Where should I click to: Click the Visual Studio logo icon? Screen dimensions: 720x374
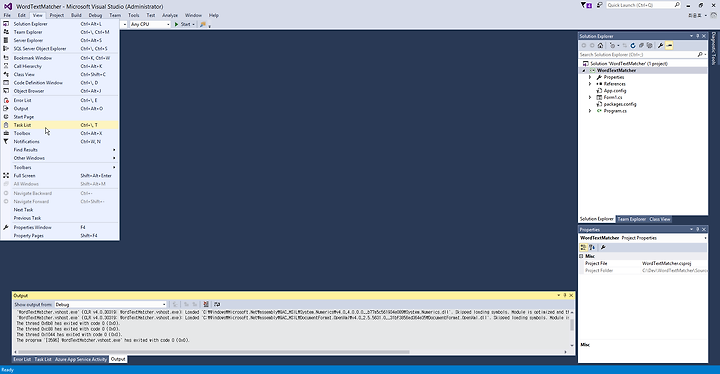[8, 6]
